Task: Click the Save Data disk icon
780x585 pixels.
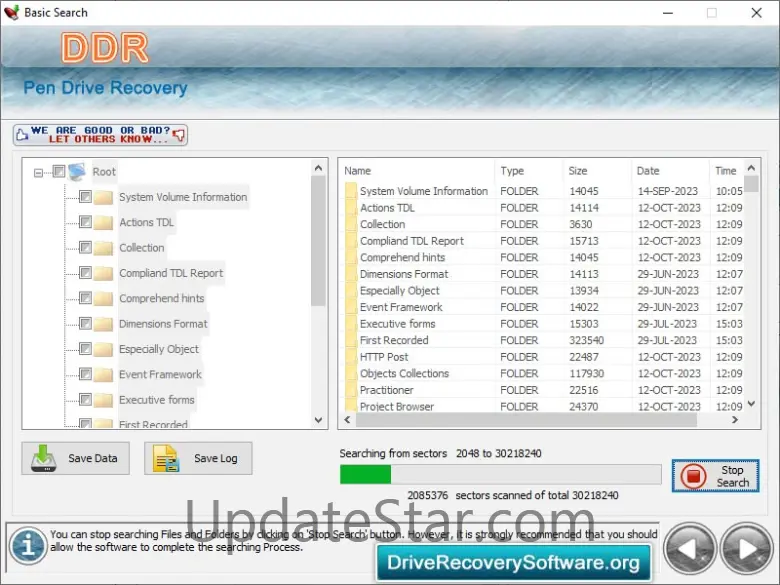Action: [44, 458]
